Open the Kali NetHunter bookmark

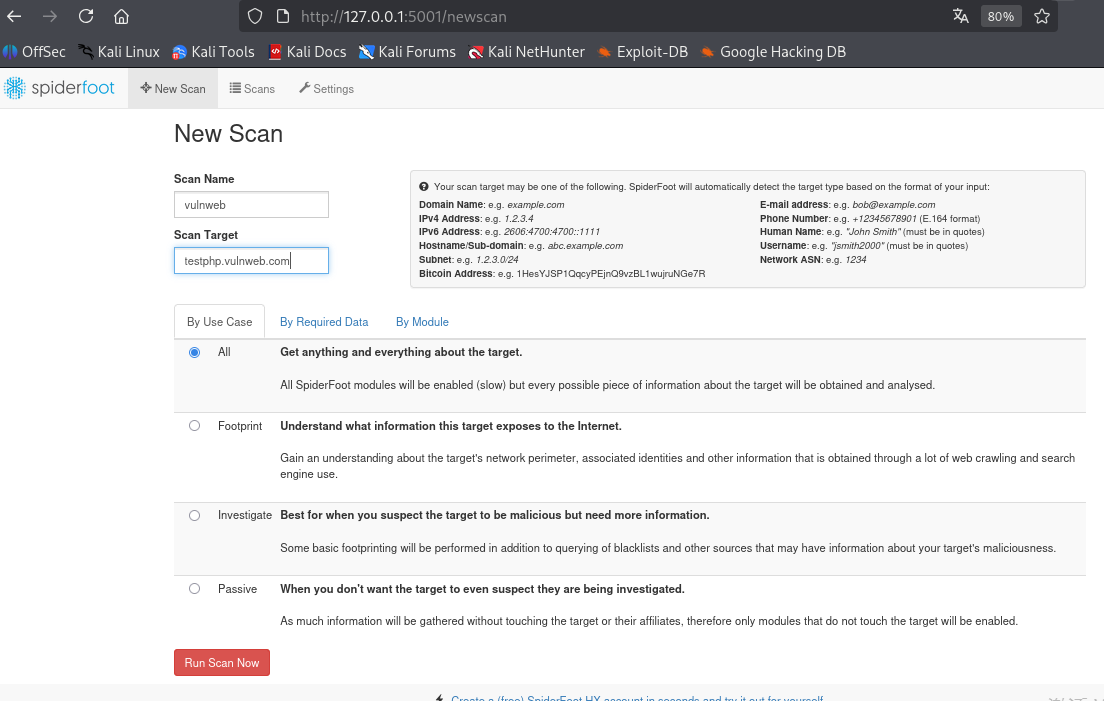tap(527, 52)
